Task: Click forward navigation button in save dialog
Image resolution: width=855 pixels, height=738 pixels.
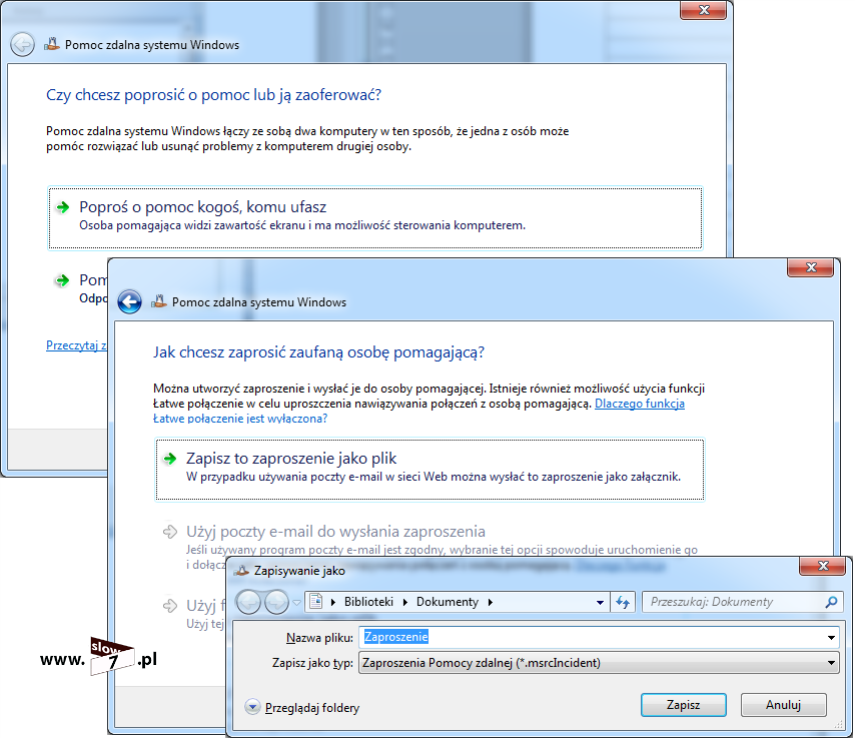Action: (276, 602)
